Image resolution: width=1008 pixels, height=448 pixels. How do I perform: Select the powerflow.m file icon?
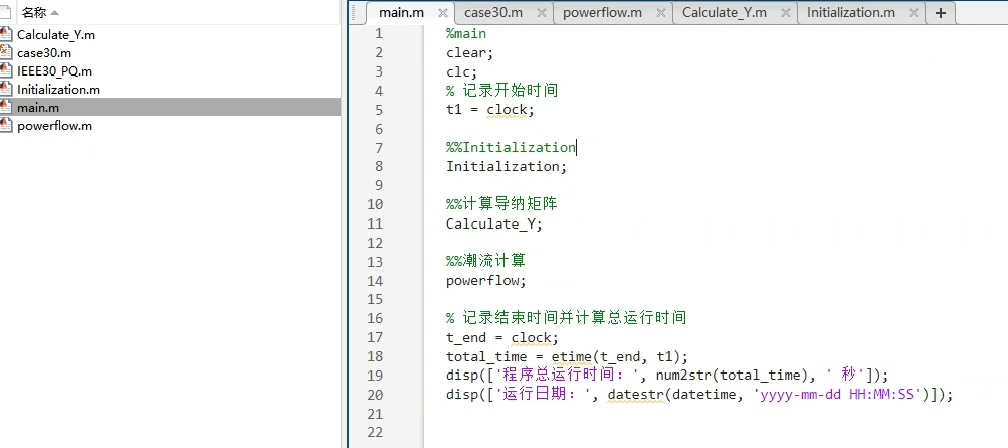[x=6, y=125]
